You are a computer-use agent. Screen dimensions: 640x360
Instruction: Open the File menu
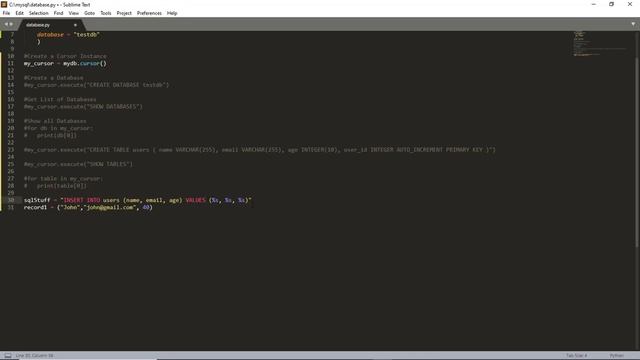pyautogui.click(x=6, y=13)
